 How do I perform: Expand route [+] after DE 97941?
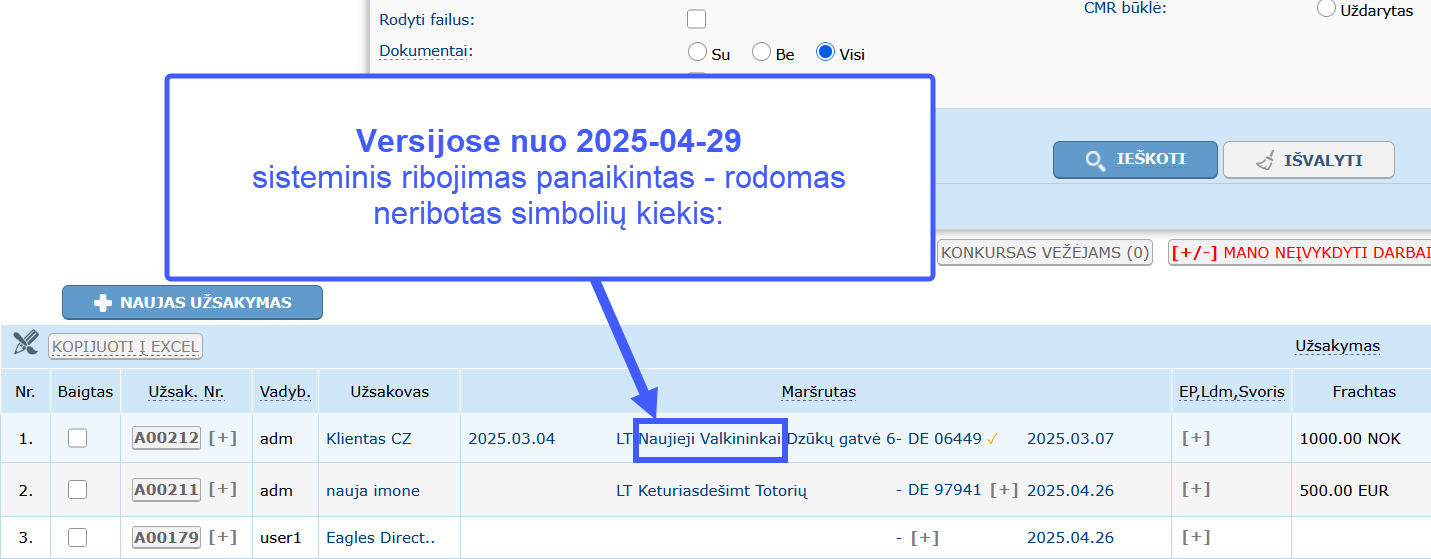(x=1004, y=490)
